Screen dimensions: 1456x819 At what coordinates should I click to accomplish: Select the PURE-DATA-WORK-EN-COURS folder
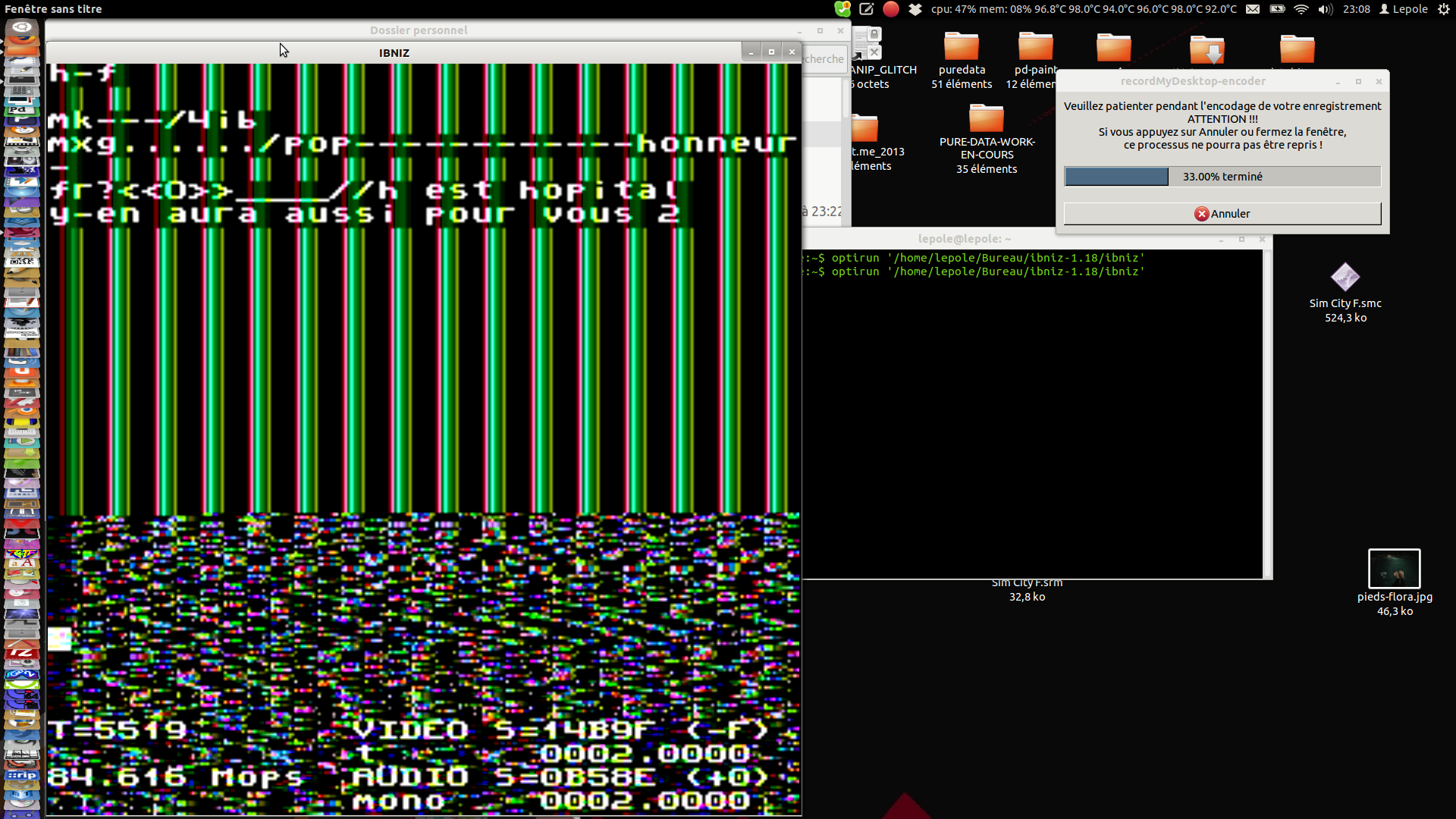coord(986,119)
